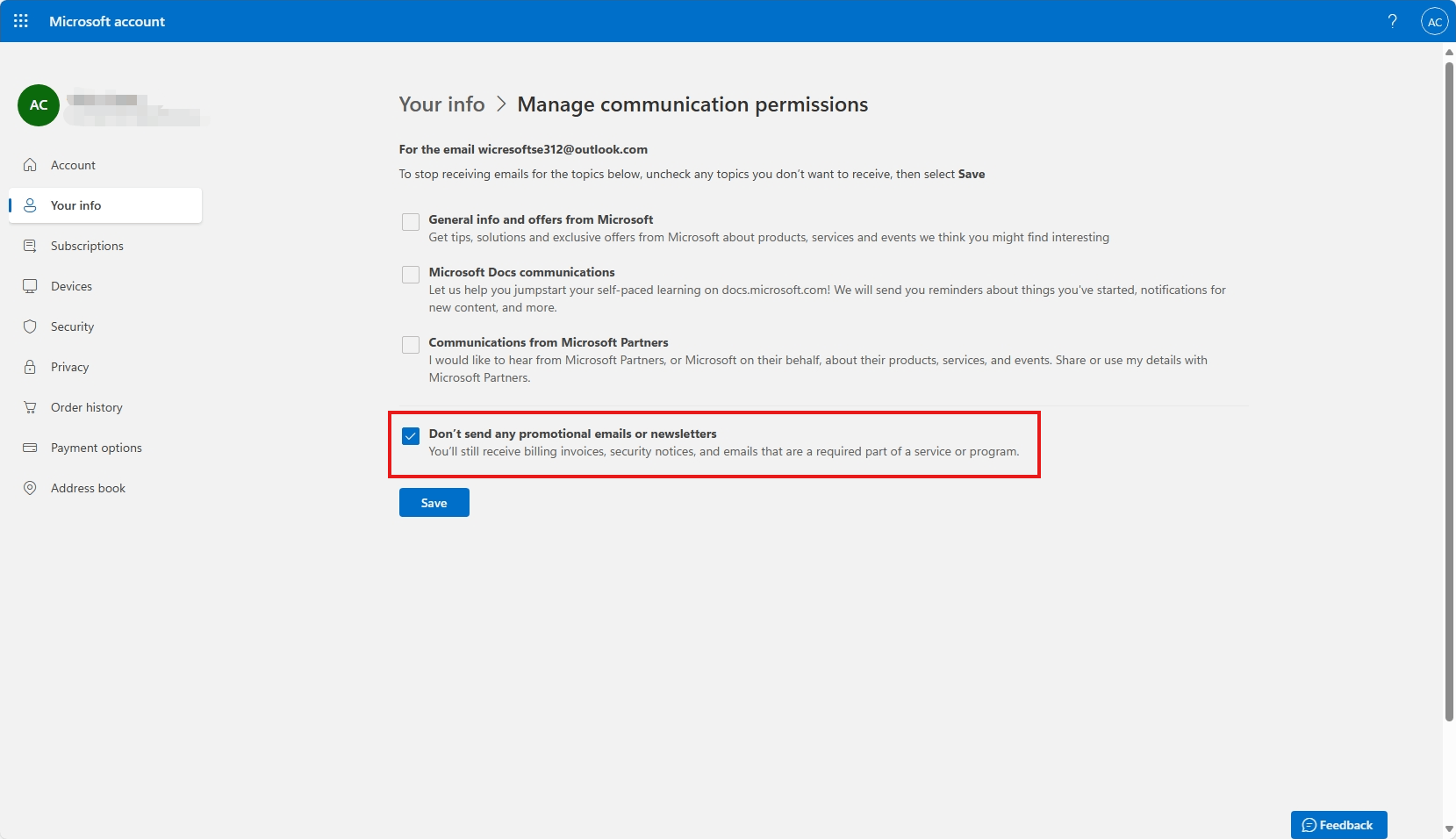Check General info and offers from Microsoft
The height and width of the screenshot is (839, 1456).
[411, 222]
